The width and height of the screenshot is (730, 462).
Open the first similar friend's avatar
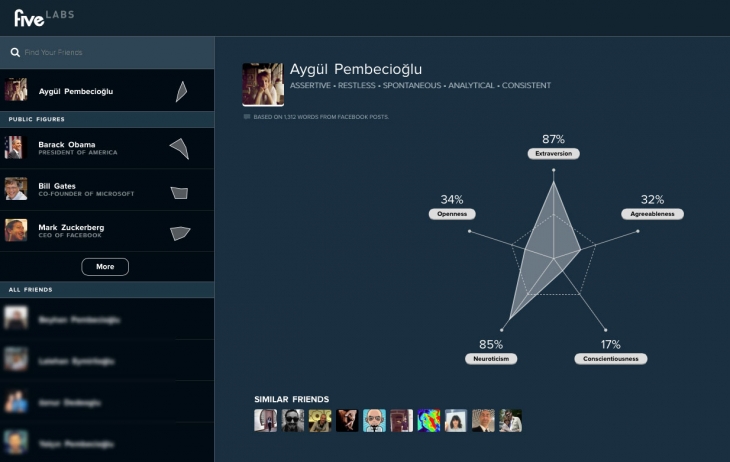pyautogui.click(x=266, y=420)
